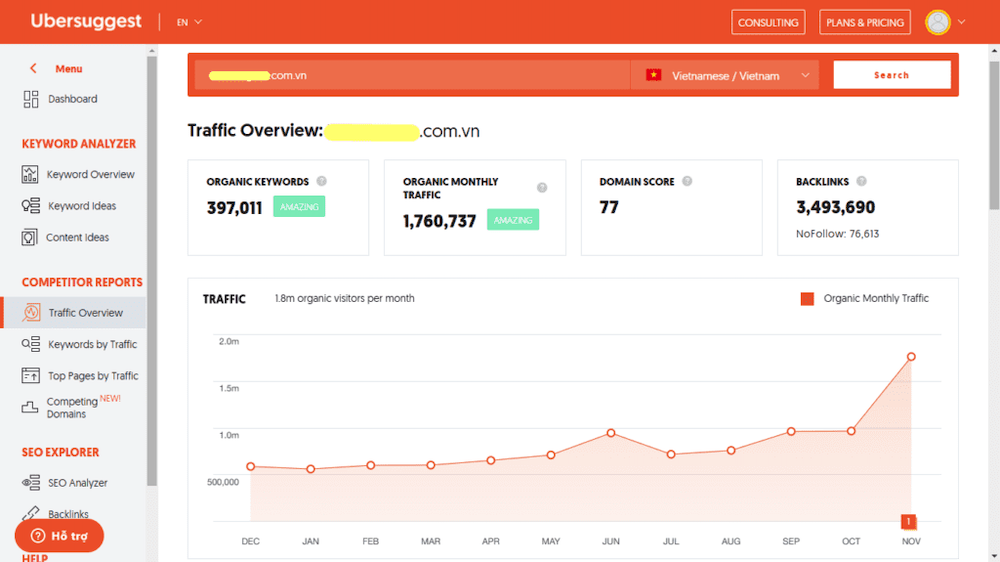Viewport: 1000px width, 562px height.
Task: Open the user profile avatar menu
Action: (x=945, y=22)
